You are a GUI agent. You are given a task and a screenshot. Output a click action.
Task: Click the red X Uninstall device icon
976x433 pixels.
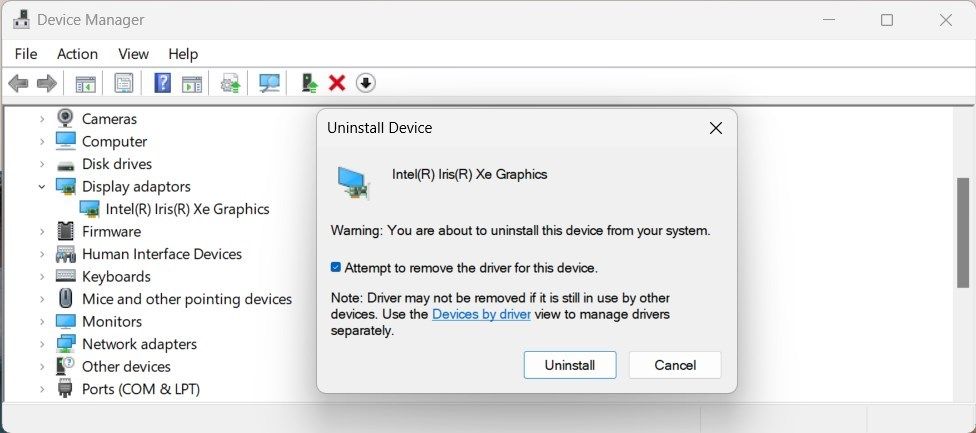pyautogui.click(x=337, y=83)
